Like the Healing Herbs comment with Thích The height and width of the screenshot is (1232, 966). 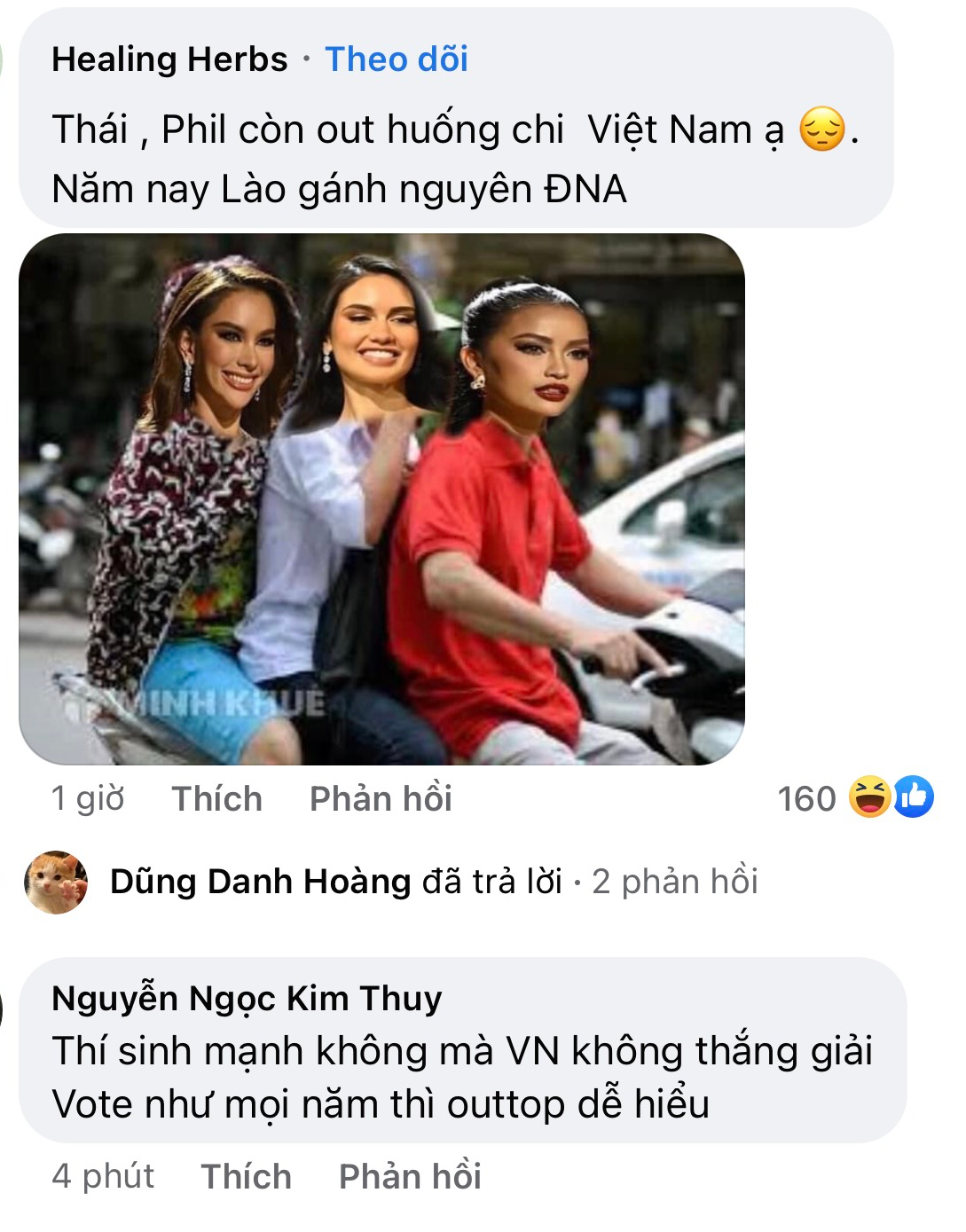point(216,798)
